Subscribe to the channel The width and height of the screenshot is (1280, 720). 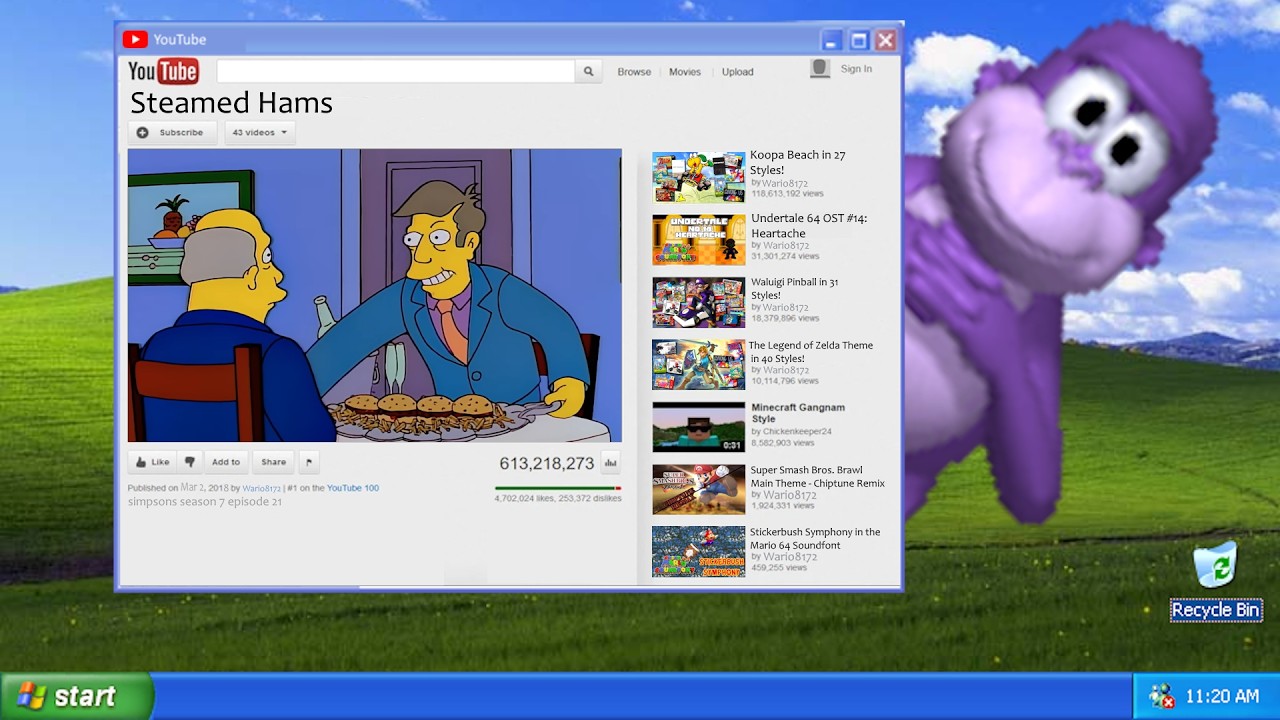(x=171, y=132)
